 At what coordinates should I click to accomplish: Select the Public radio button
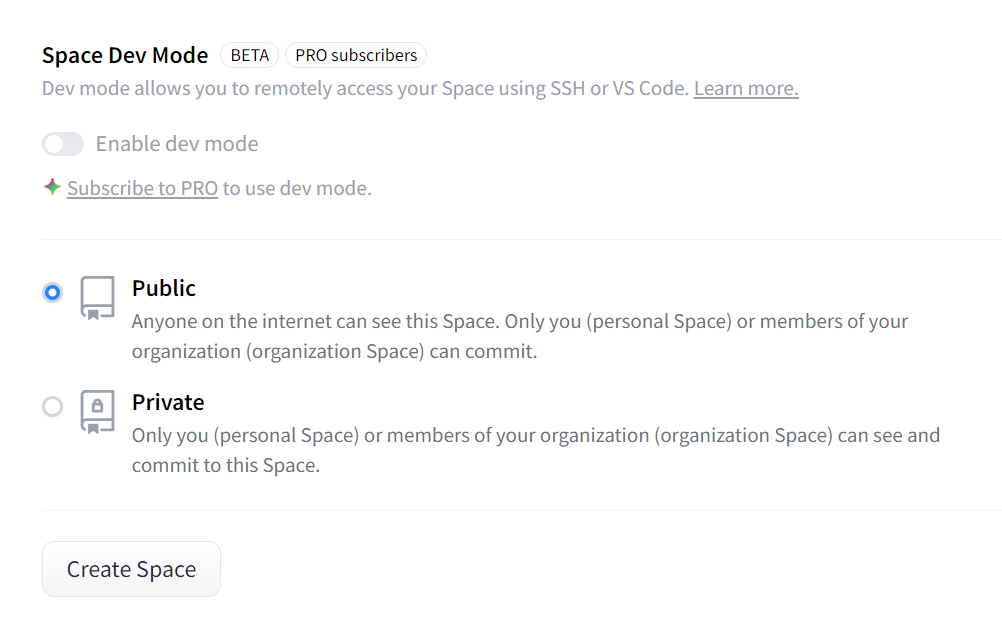coord(53,292)
